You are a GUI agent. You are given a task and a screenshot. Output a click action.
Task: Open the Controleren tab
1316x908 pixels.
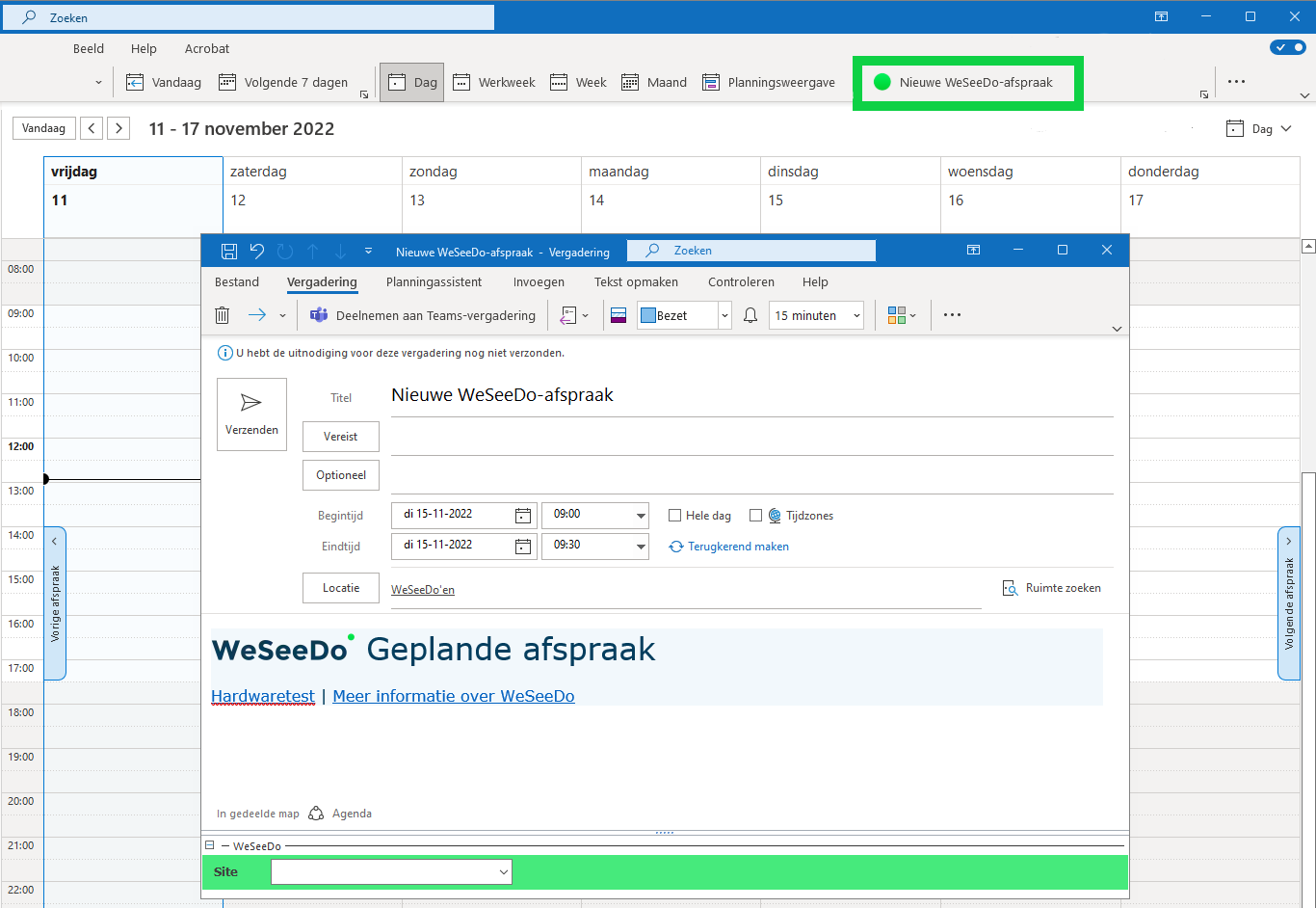(x=741, y=282)
